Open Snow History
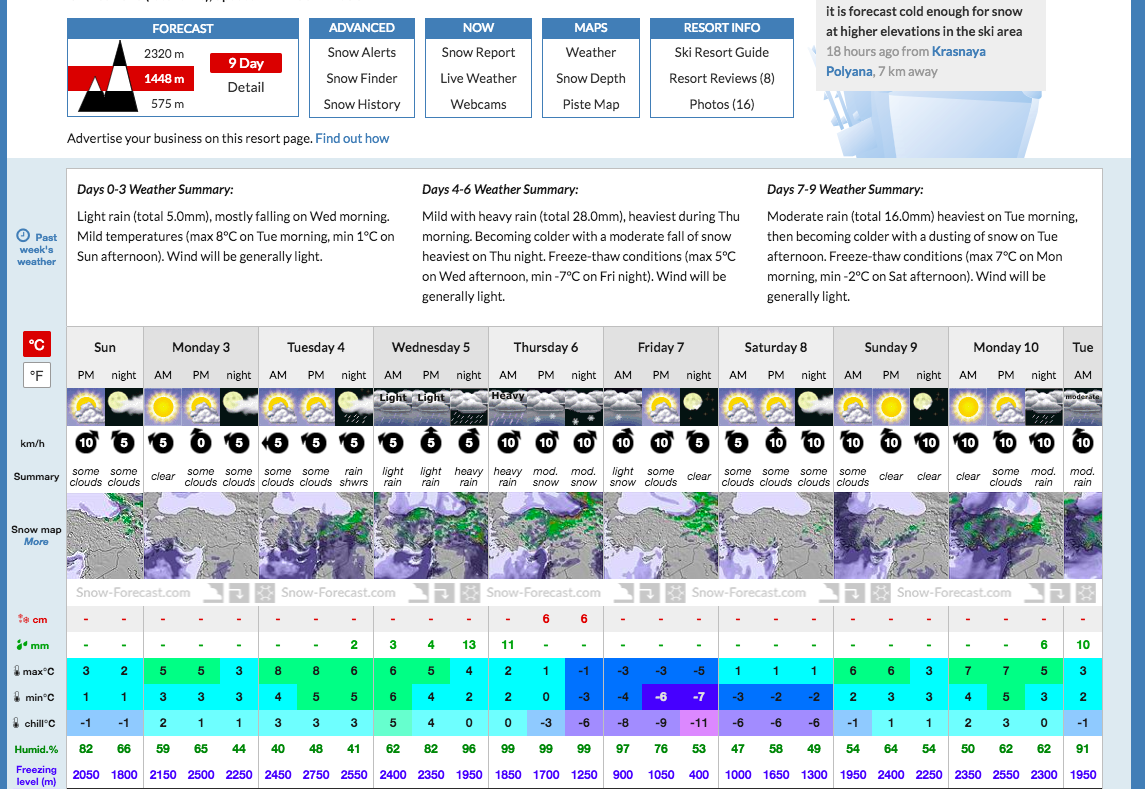 click(x=361, y=104)
